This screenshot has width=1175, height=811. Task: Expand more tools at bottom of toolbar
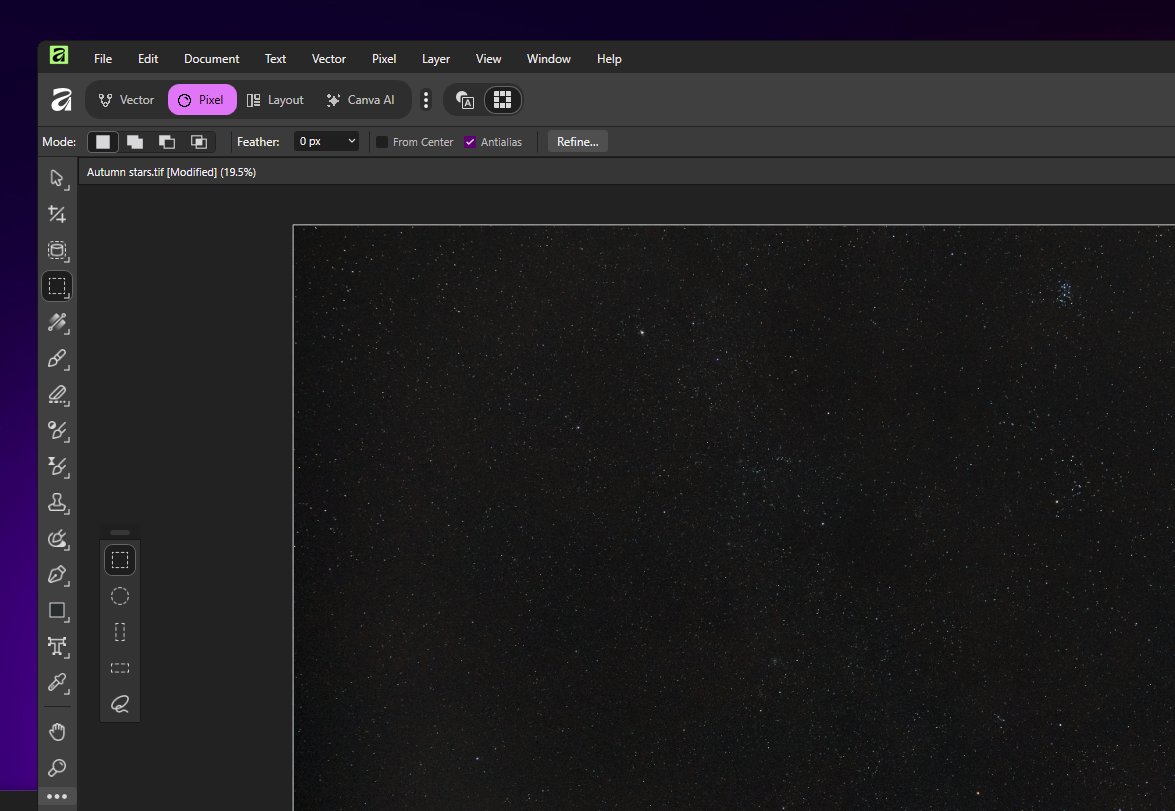click(57, 796)
